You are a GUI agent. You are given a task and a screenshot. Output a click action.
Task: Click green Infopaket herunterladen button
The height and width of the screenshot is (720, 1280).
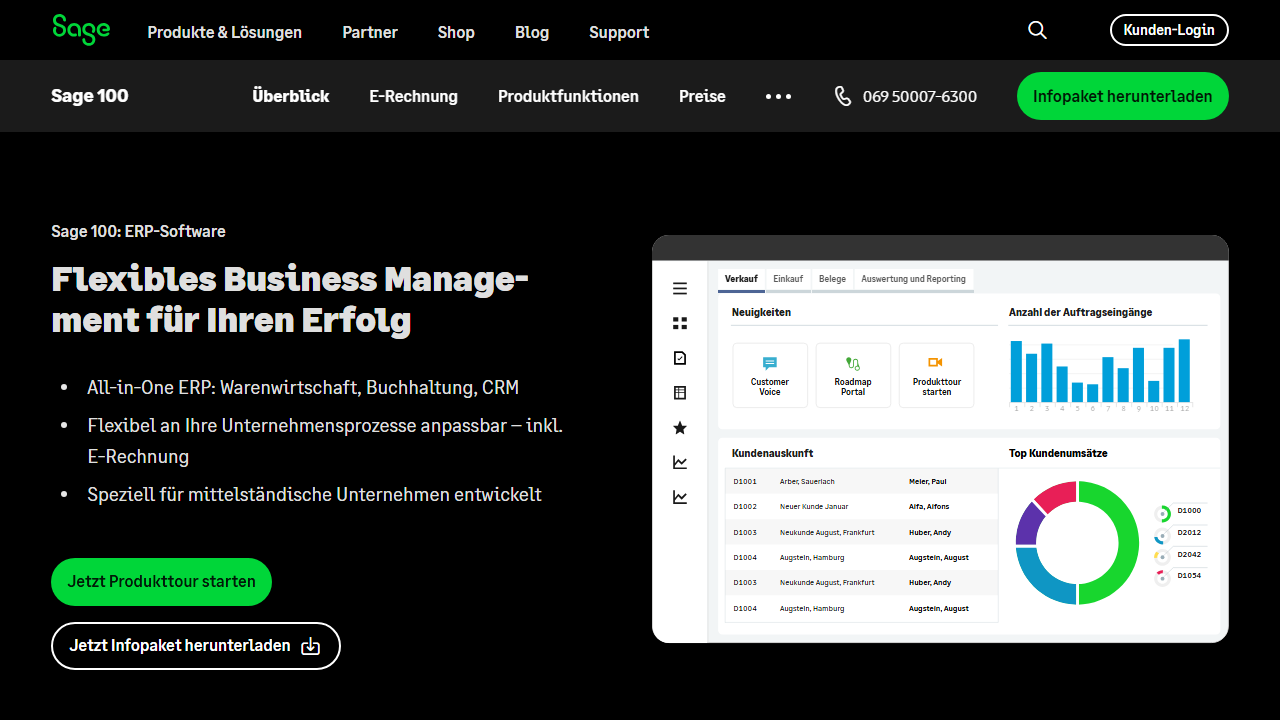[1123, 96]
